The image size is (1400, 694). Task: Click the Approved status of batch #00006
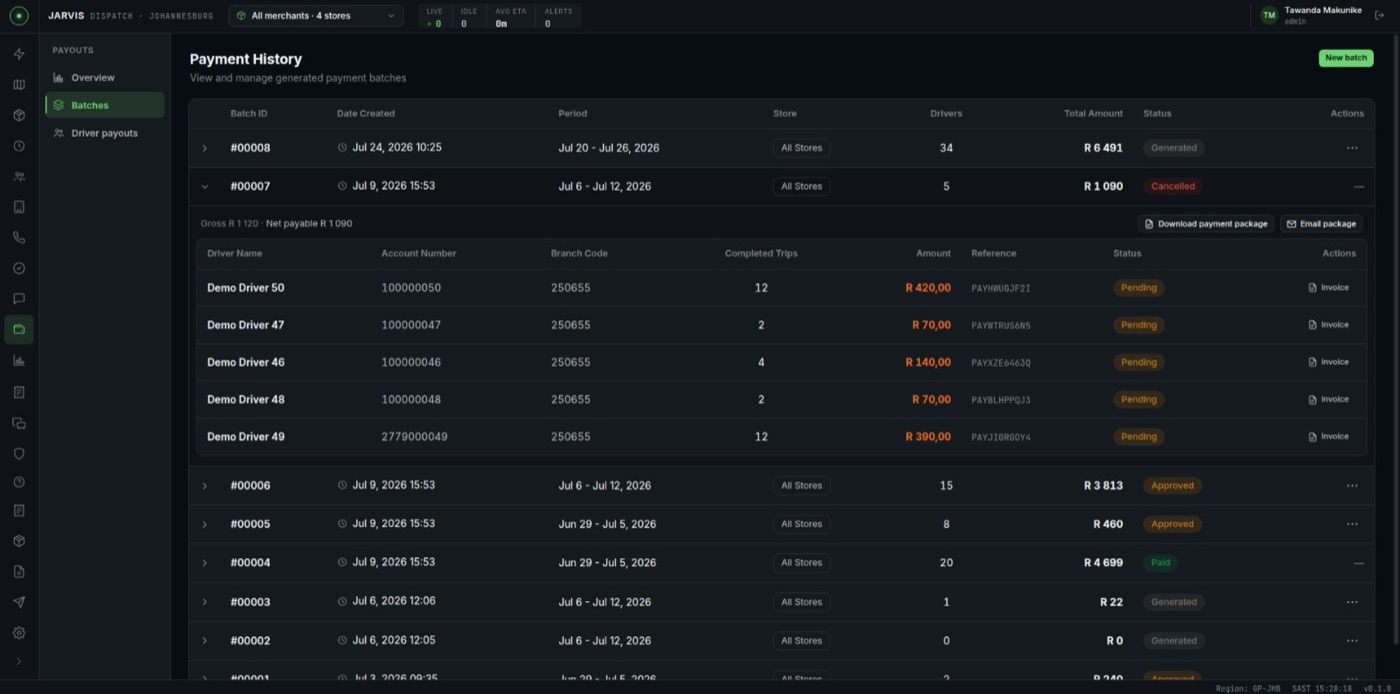(1172, 486)
